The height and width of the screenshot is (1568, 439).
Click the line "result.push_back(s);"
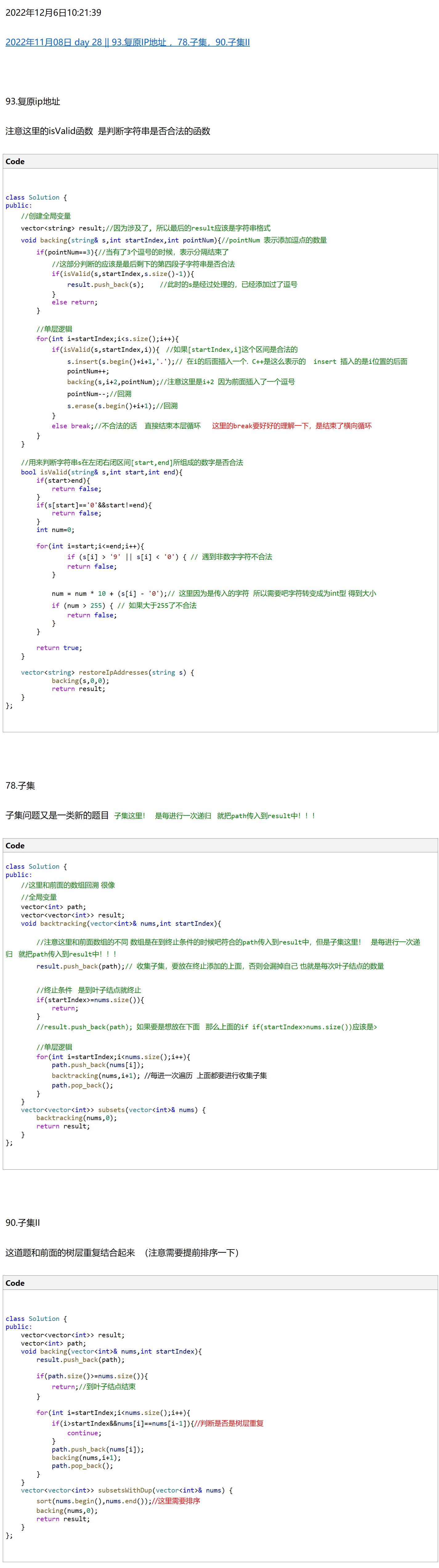105,284
